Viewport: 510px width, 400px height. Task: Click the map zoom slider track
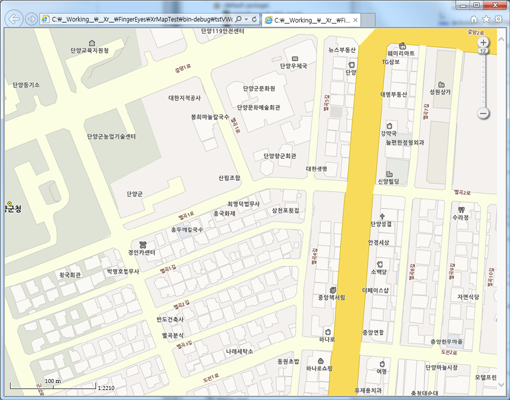[x=483, y=81]
